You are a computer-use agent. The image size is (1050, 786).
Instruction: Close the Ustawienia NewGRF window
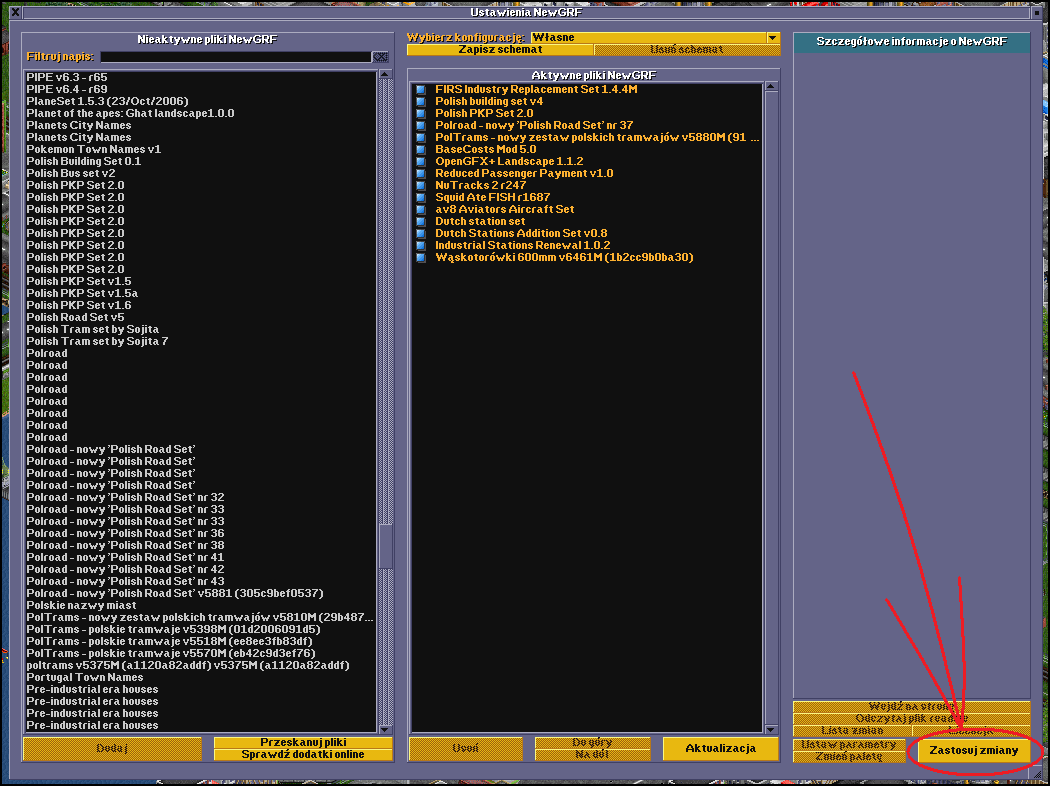pyautogui.click(x=14, y=12)
